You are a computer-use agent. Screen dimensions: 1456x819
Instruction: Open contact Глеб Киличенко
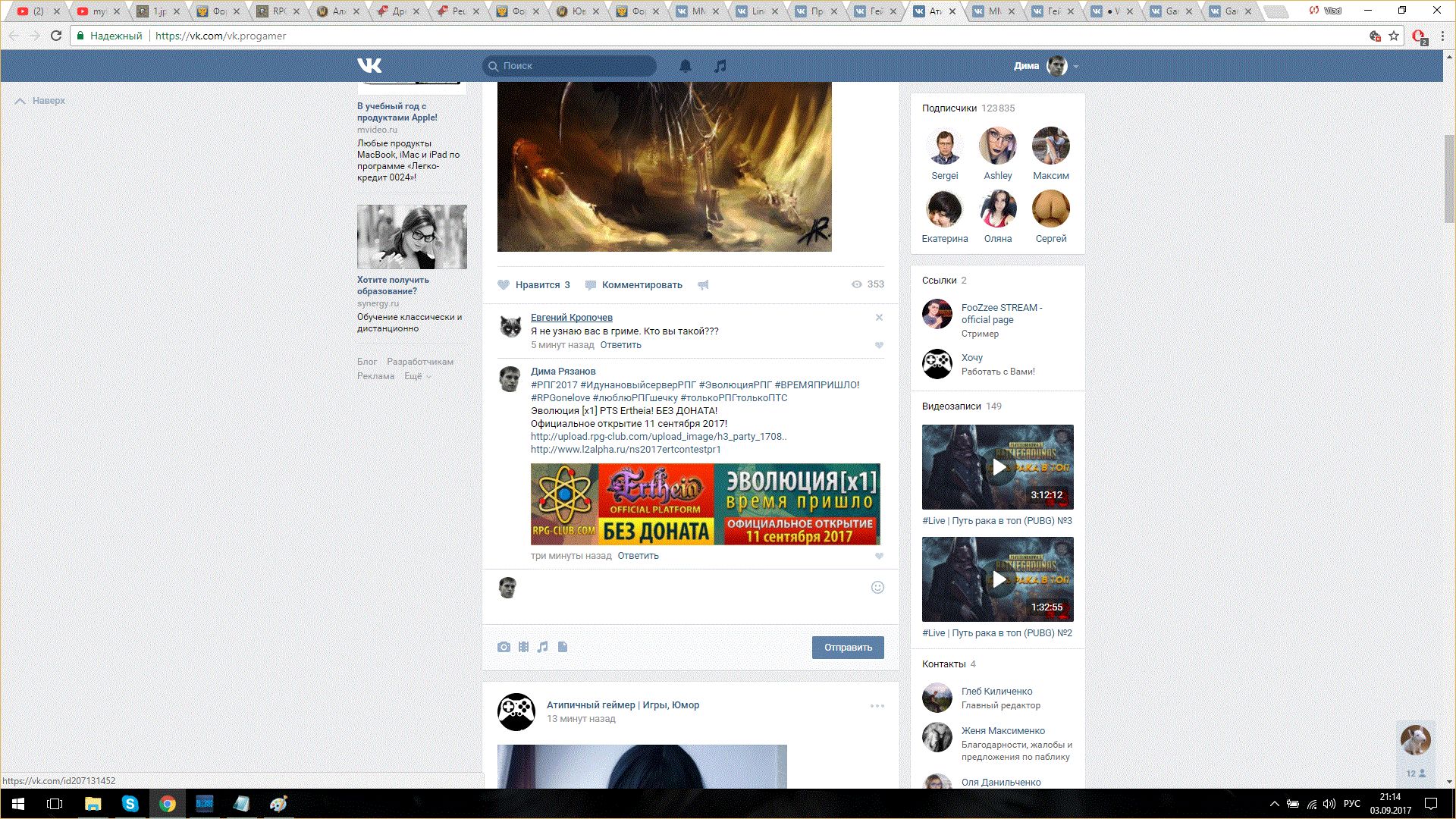pyautogui.click(x=996, y=692)
